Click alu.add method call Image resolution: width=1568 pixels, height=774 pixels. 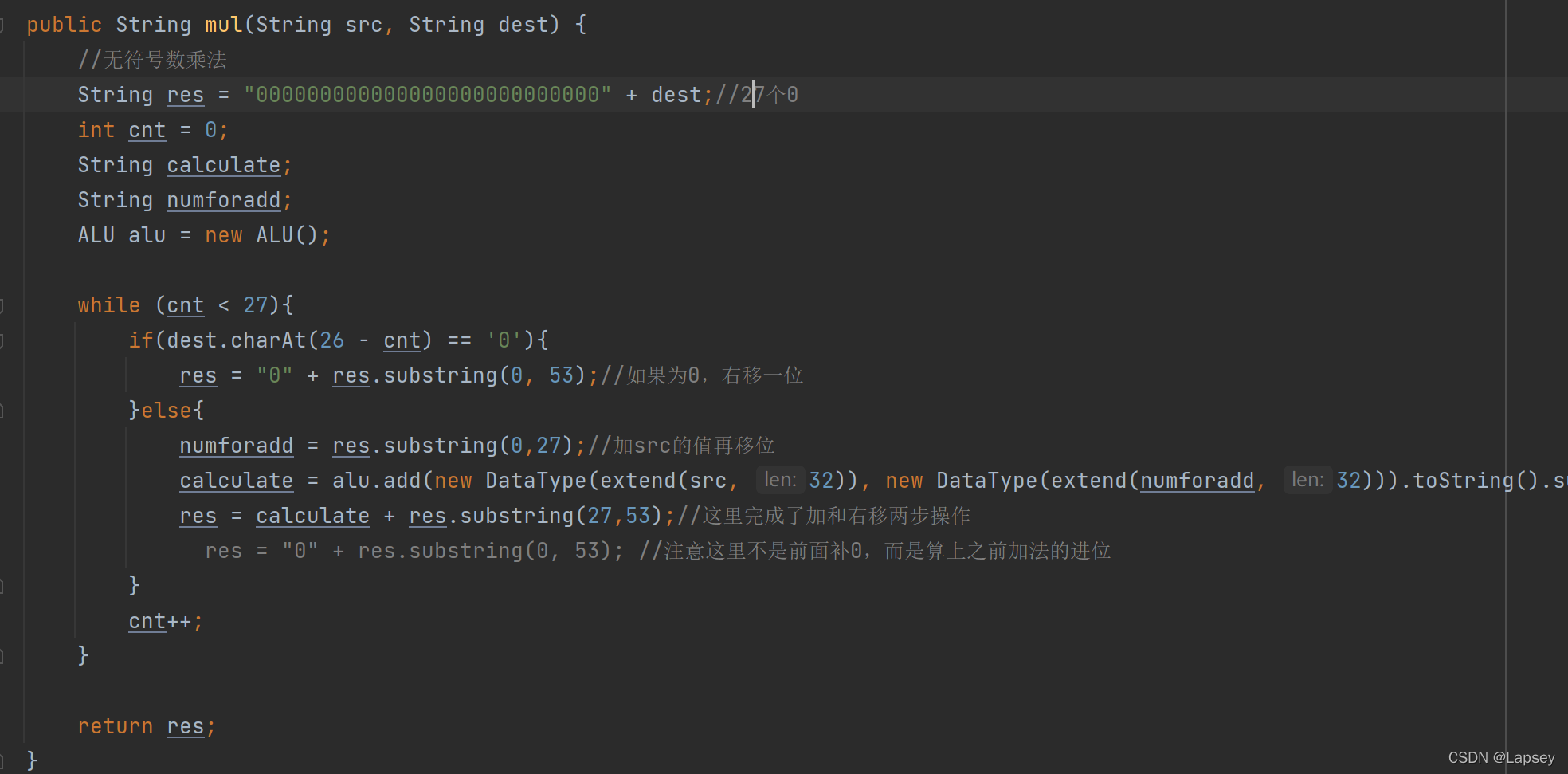point(377,481)
